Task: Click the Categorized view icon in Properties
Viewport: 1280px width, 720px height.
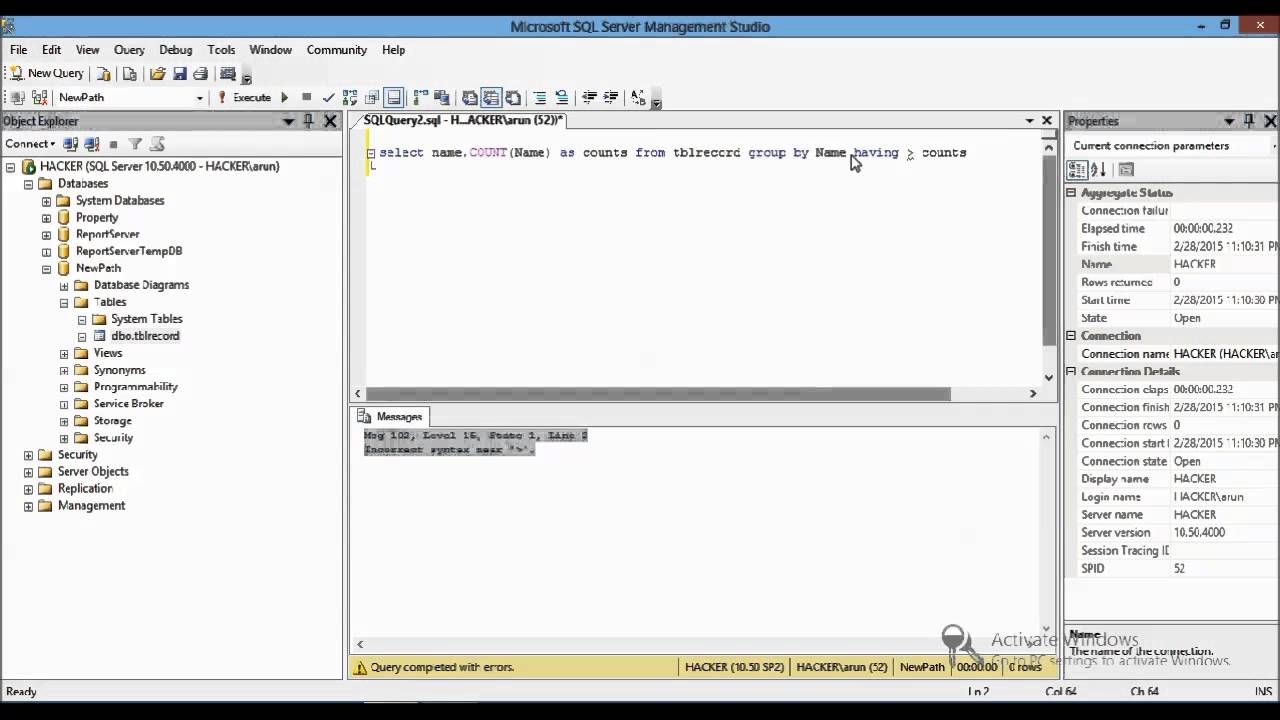Action: 1077,169
